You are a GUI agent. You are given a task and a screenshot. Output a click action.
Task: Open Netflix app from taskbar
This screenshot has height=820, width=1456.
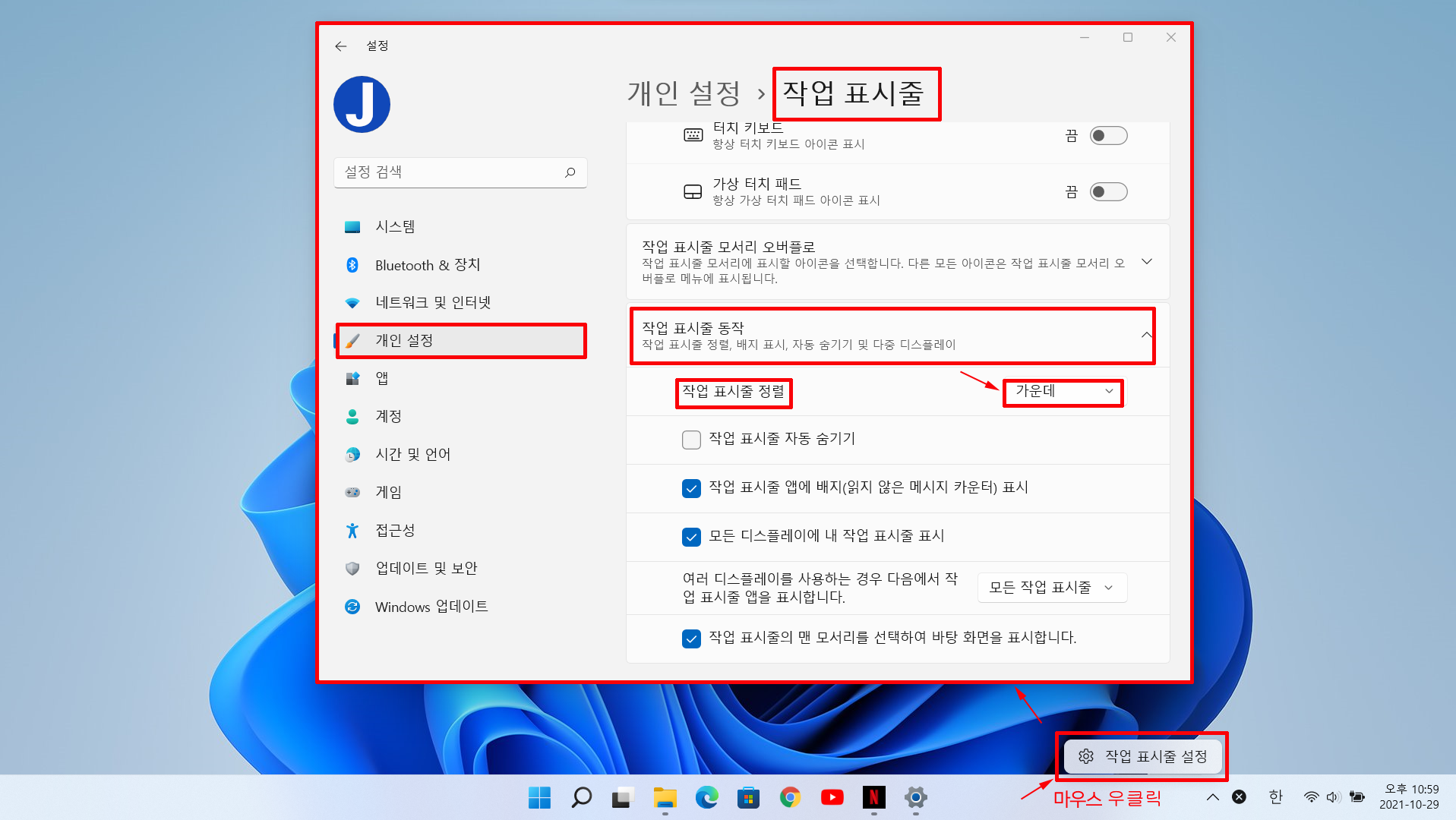(873, 797)
